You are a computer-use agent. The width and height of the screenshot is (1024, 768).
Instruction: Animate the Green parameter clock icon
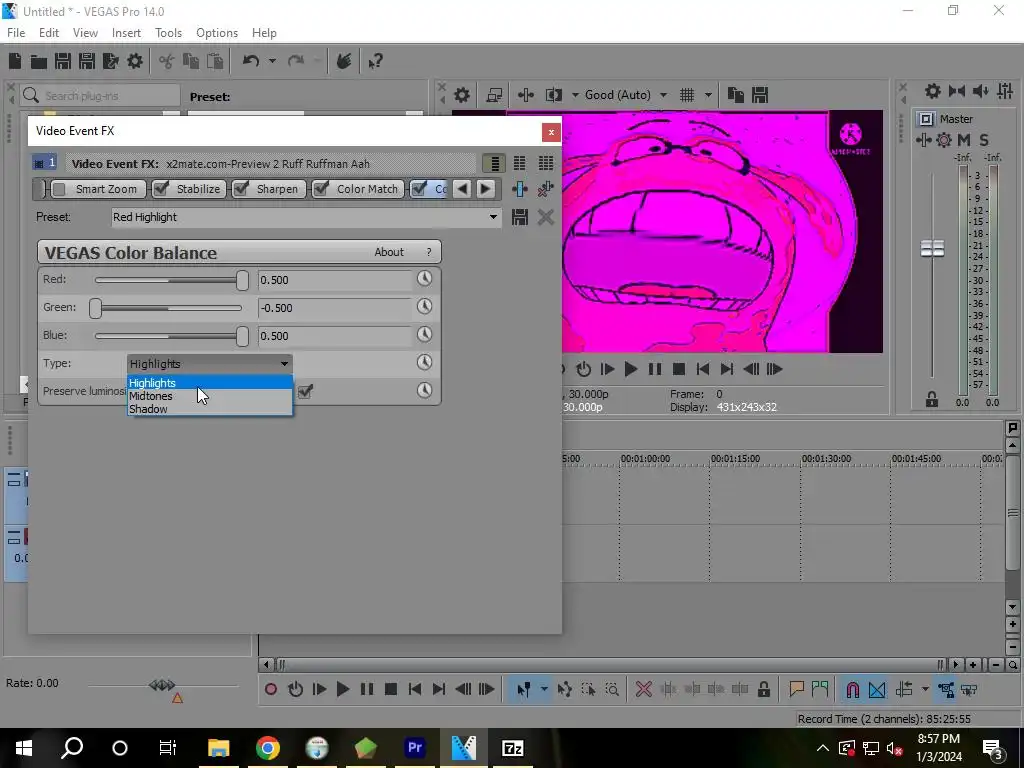point(424,306)
